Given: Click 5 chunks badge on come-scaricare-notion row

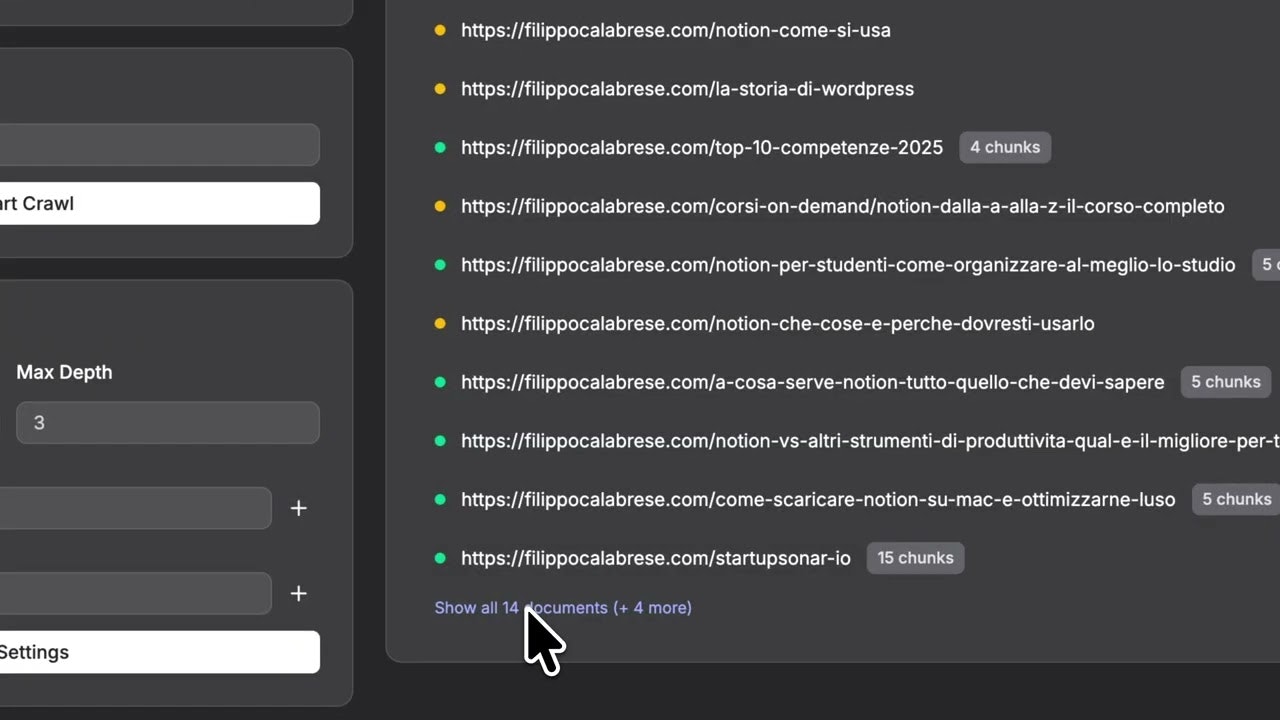Looking at the screenshot, I should click(x=1236, y=499).
